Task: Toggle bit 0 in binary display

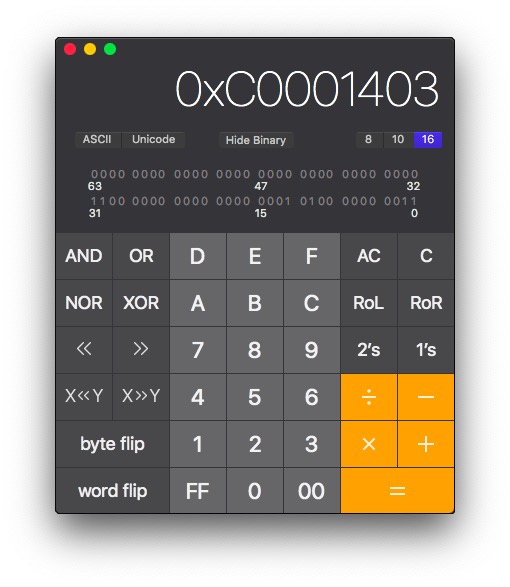Action: pyautogui.click(x=414, y=201)
